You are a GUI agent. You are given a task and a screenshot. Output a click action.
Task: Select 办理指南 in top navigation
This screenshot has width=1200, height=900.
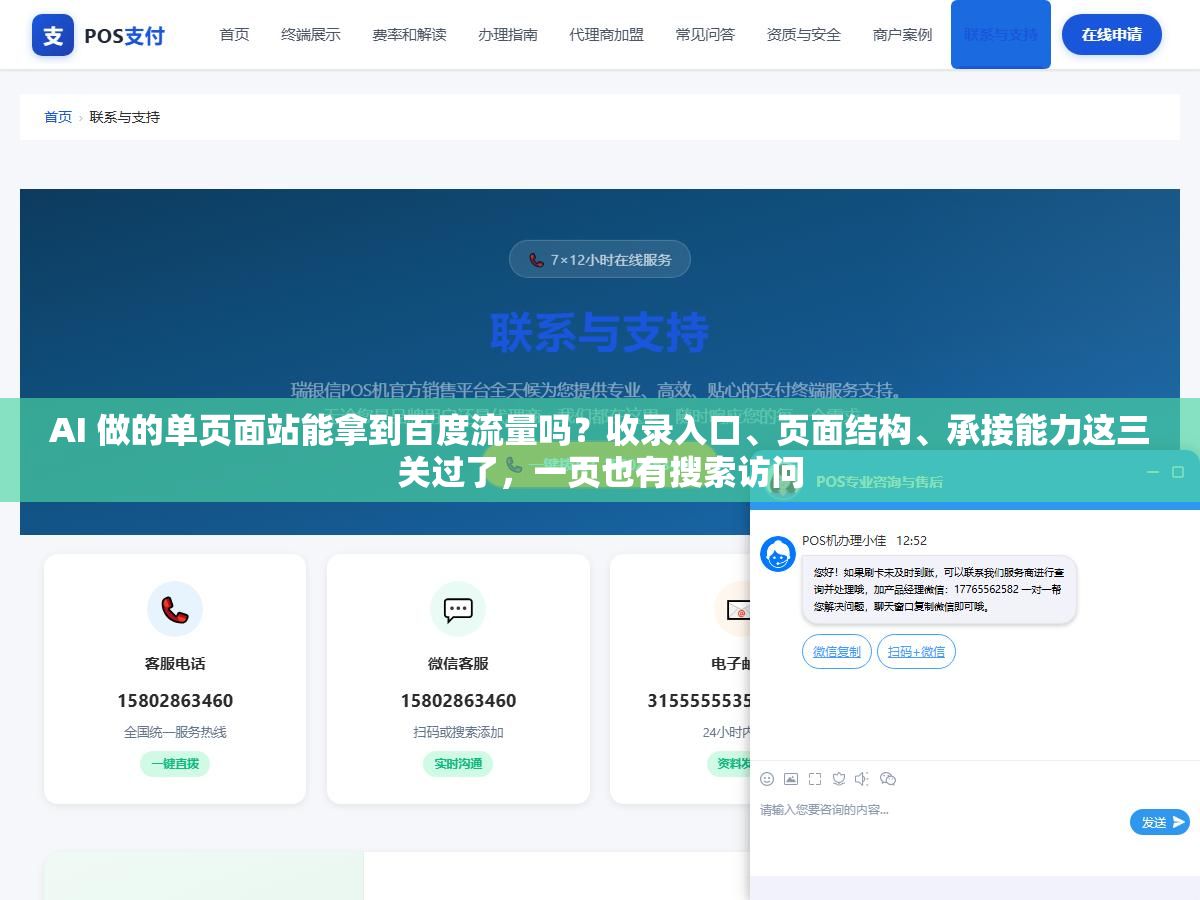point(508,34)
